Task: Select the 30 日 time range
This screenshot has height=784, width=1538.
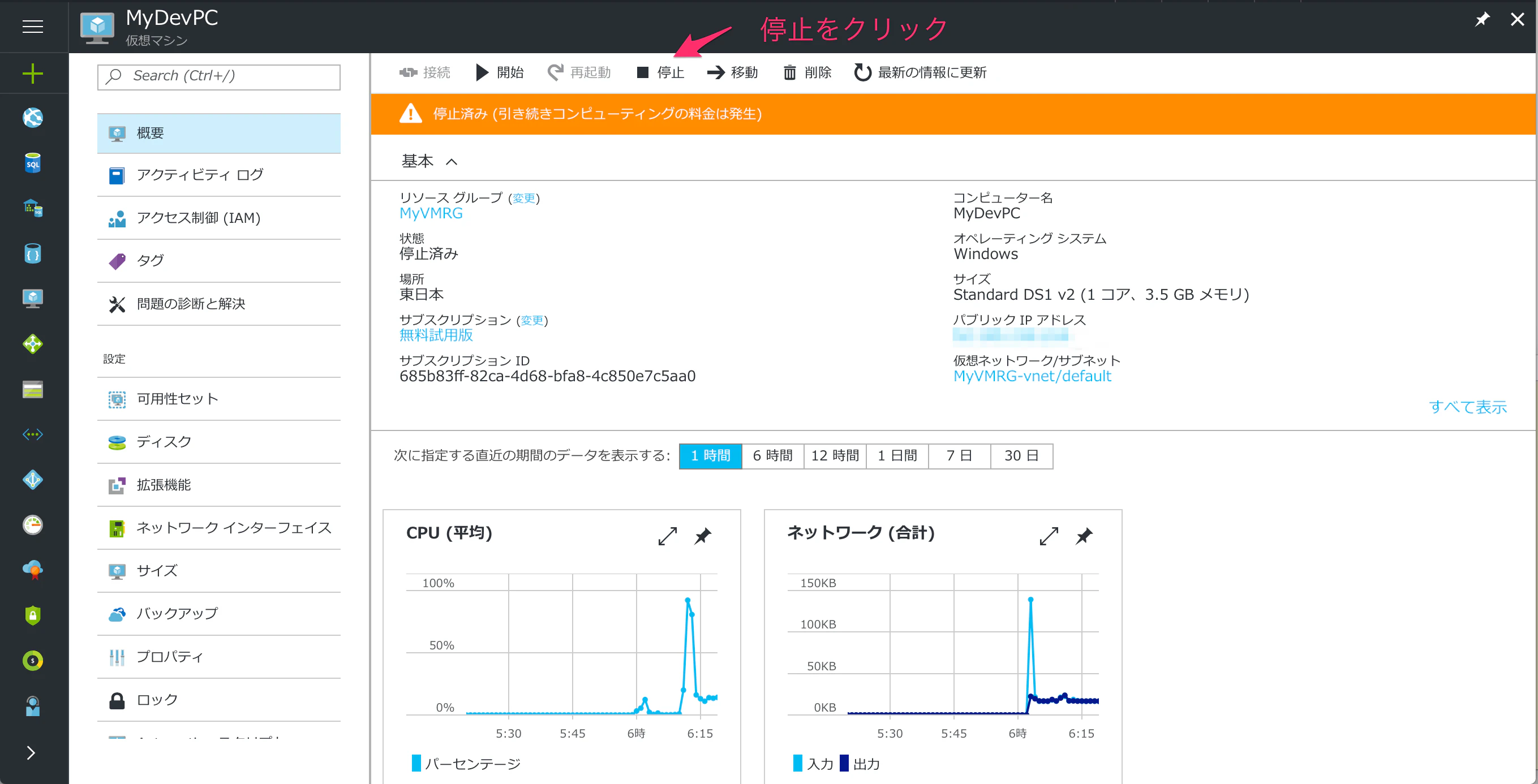Action: click(x=1021, y=456)
